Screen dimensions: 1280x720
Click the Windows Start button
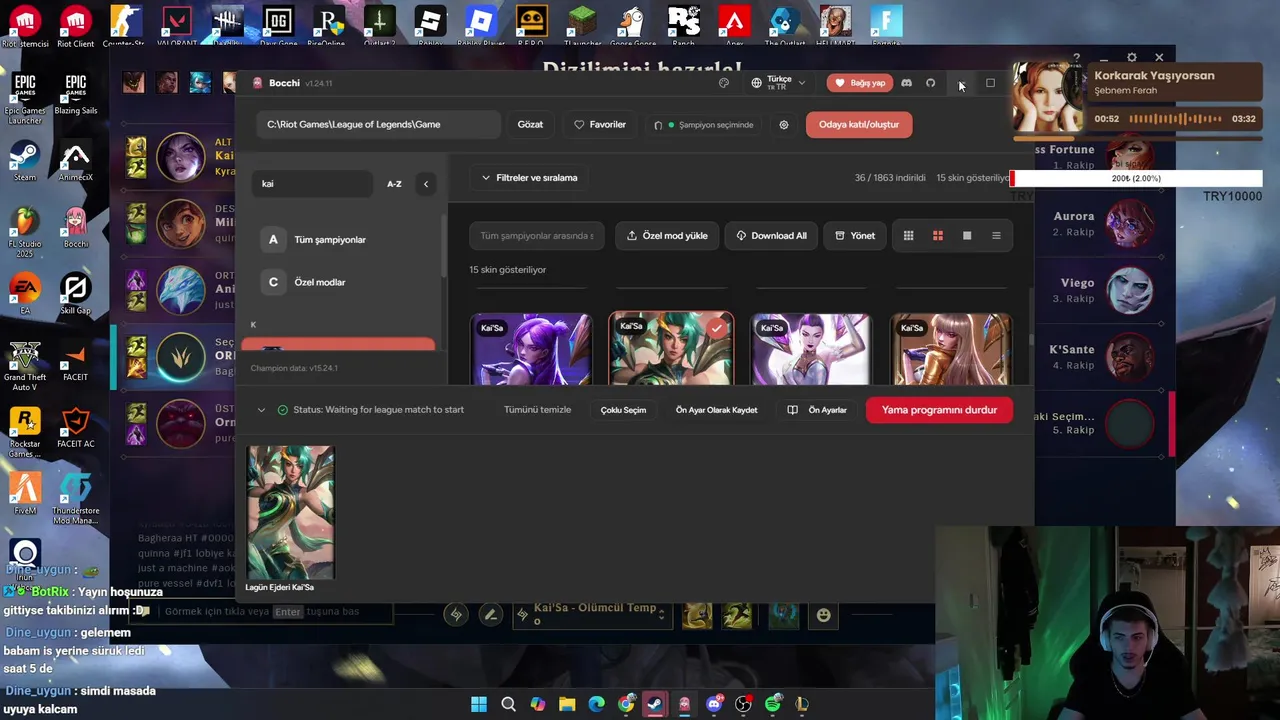[479, 704]
